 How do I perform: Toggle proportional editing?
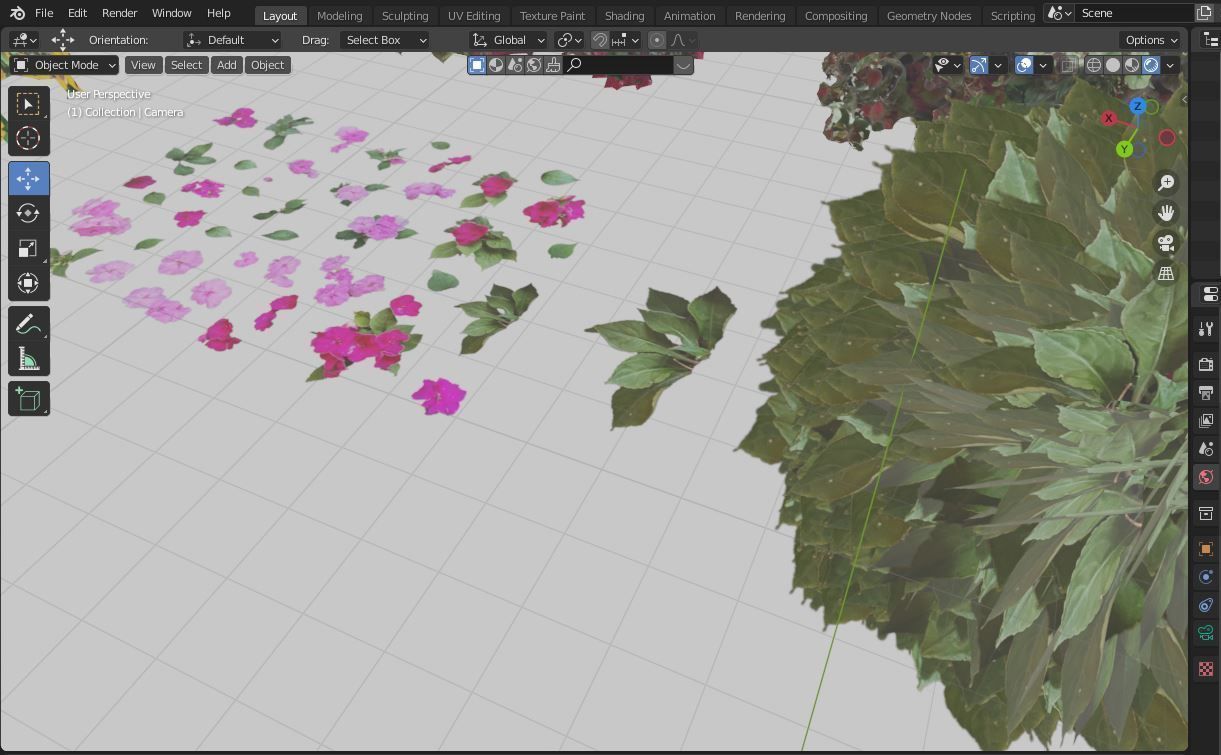tap(657, 40)
